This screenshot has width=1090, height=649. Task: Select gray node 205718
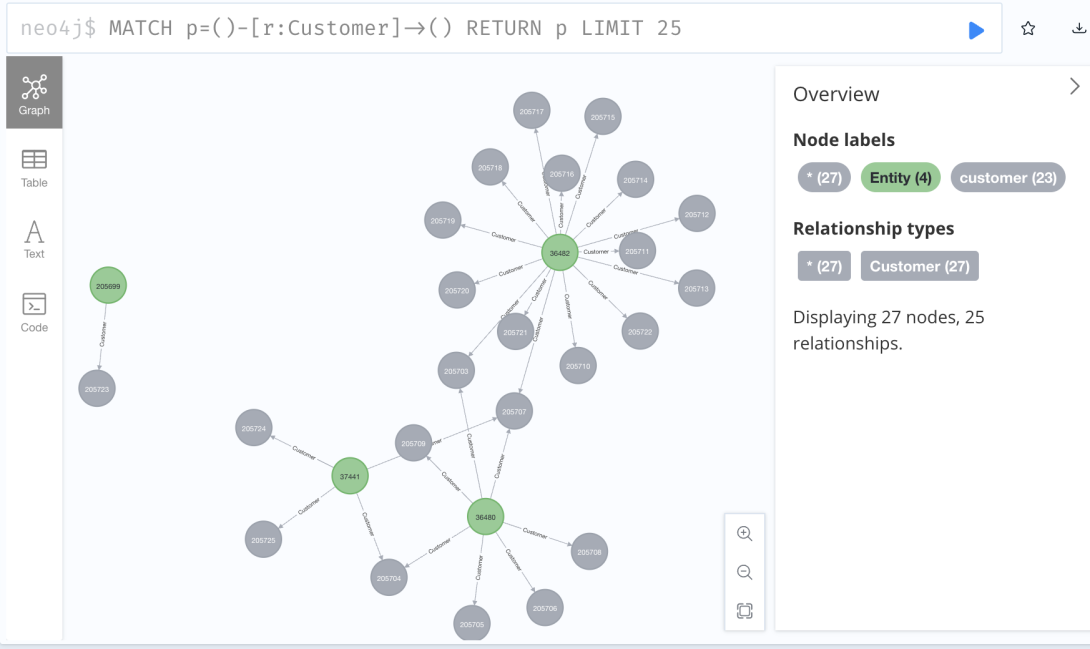coord(490,167)
